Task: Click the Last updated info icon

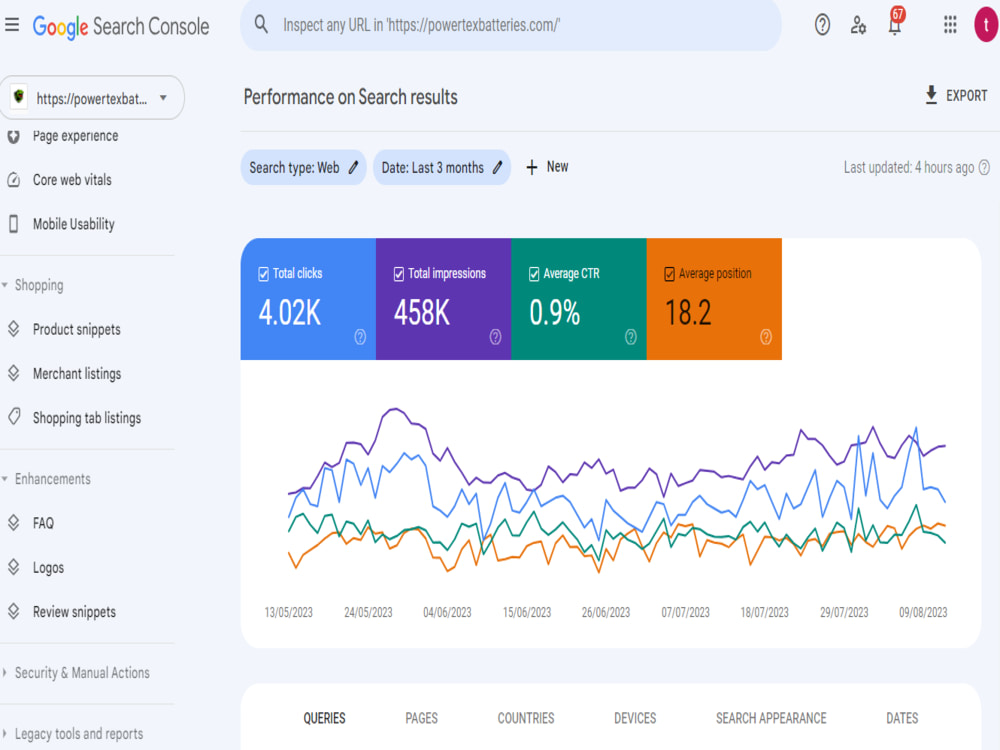Action: coord(985,167)
